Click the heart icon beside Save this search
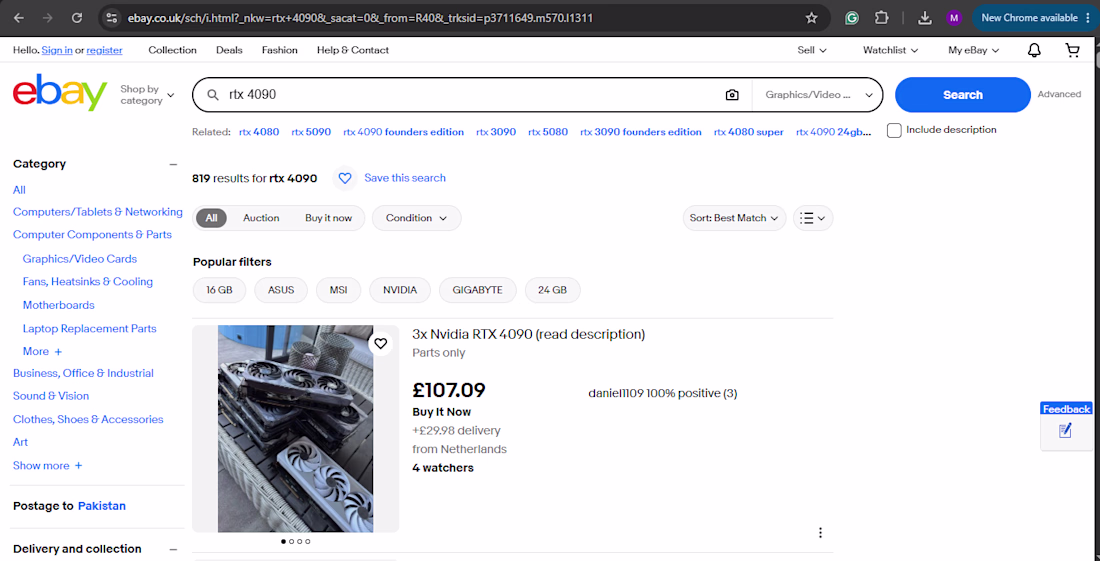 344,178
